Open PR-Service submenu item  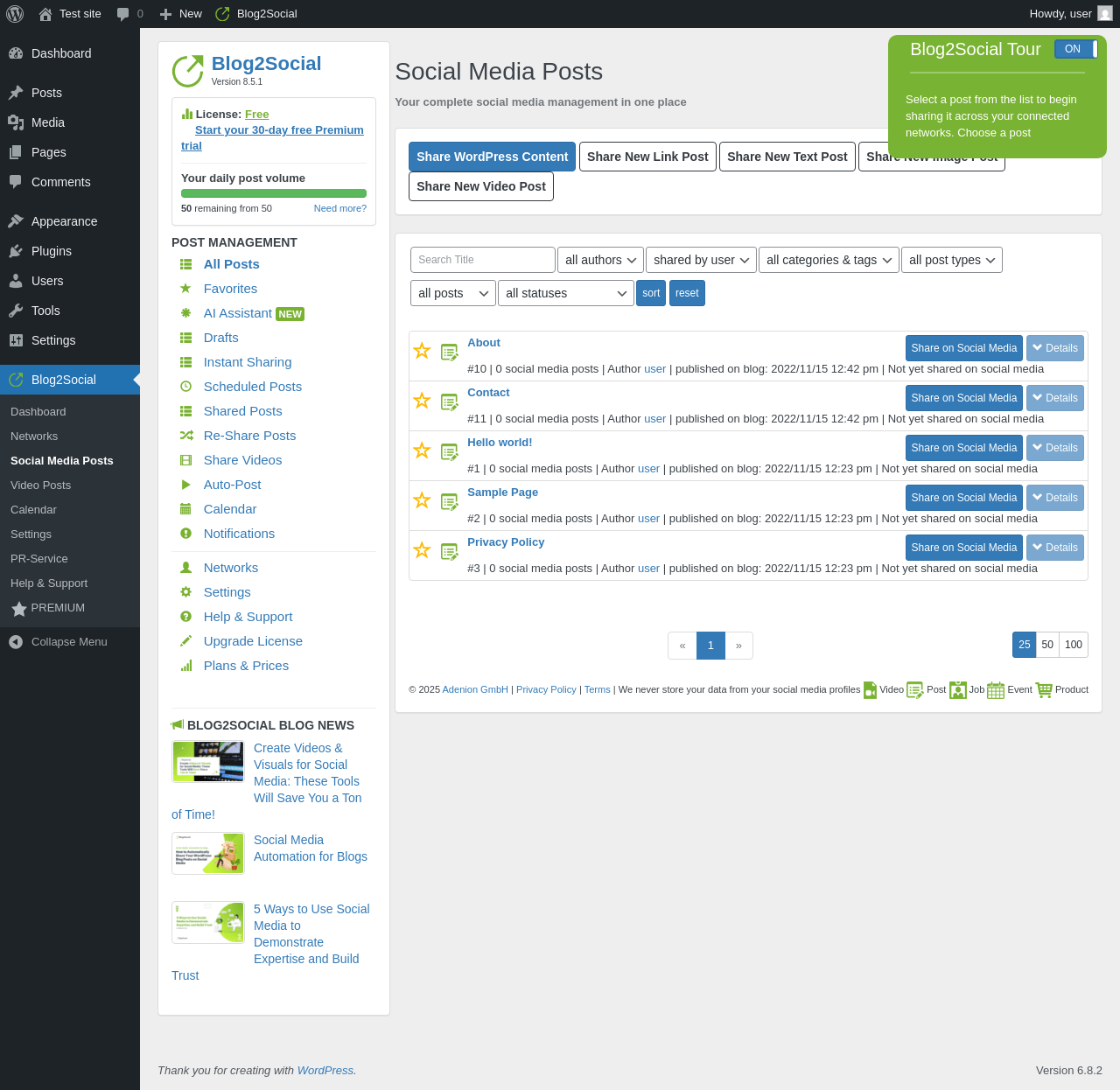pyautogui.click(x=70, y=559)
